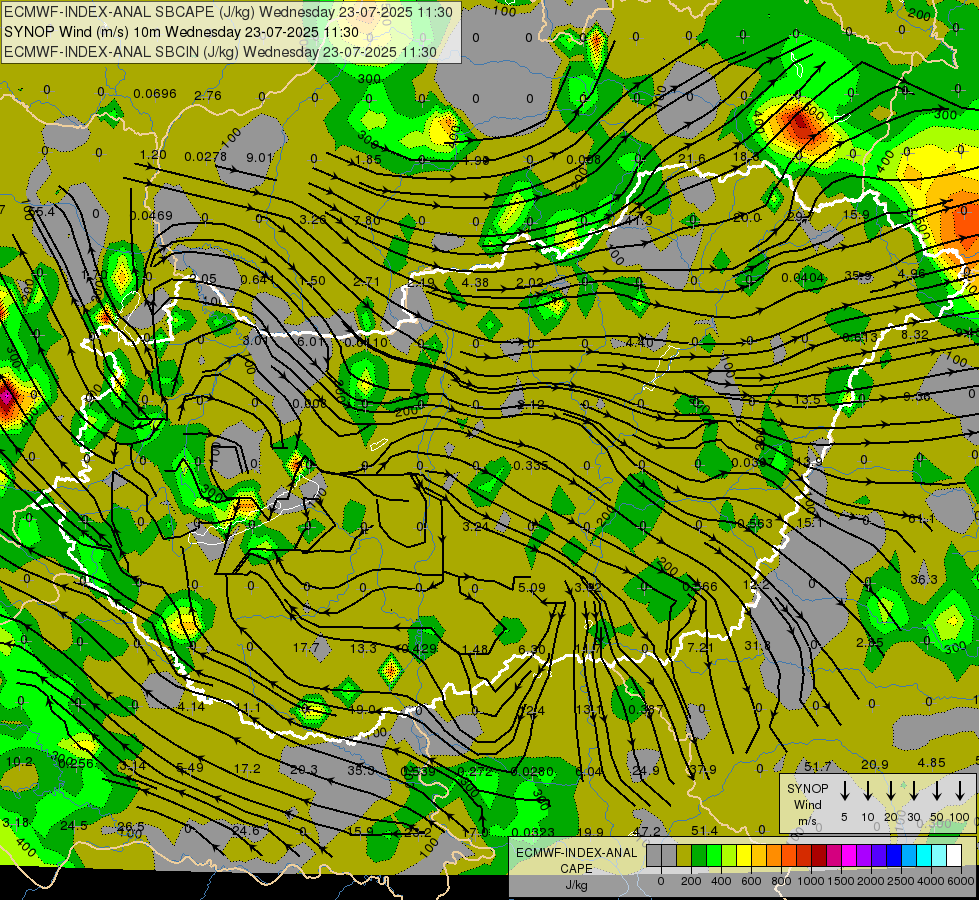
Task: Click the map value 4.40
Action: (x=640, y=342)
